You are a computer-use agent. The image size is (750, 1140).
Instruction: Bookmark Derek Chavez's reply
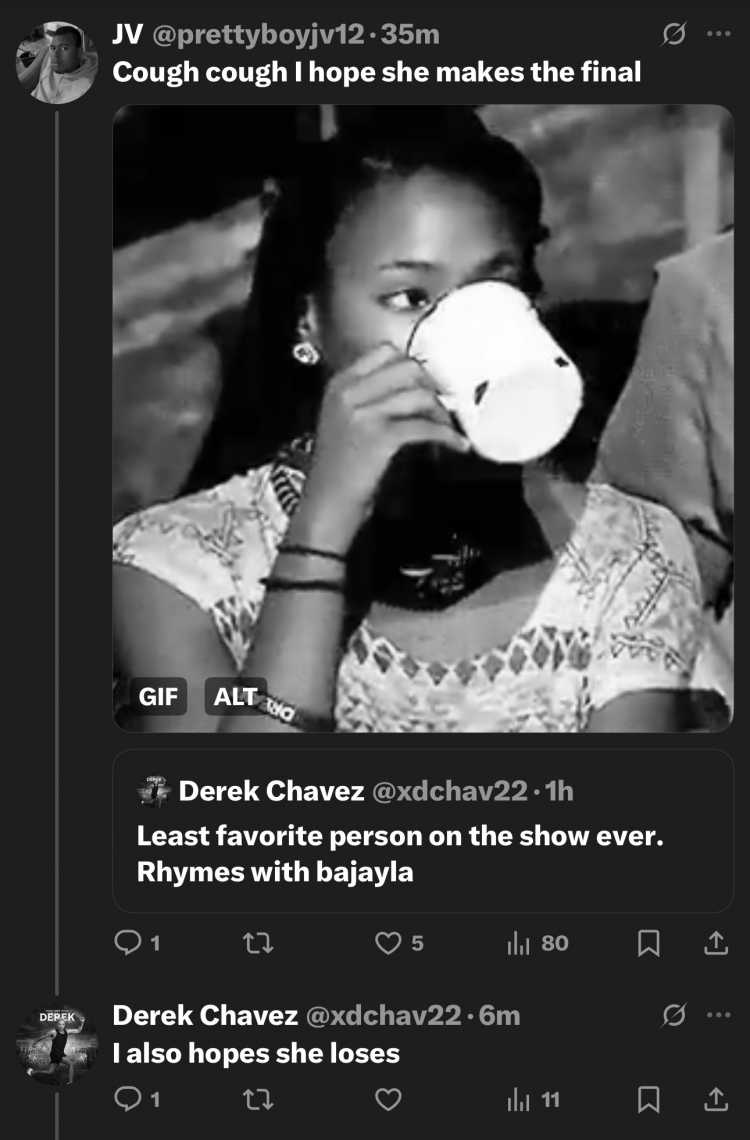tap(648, 1099)
